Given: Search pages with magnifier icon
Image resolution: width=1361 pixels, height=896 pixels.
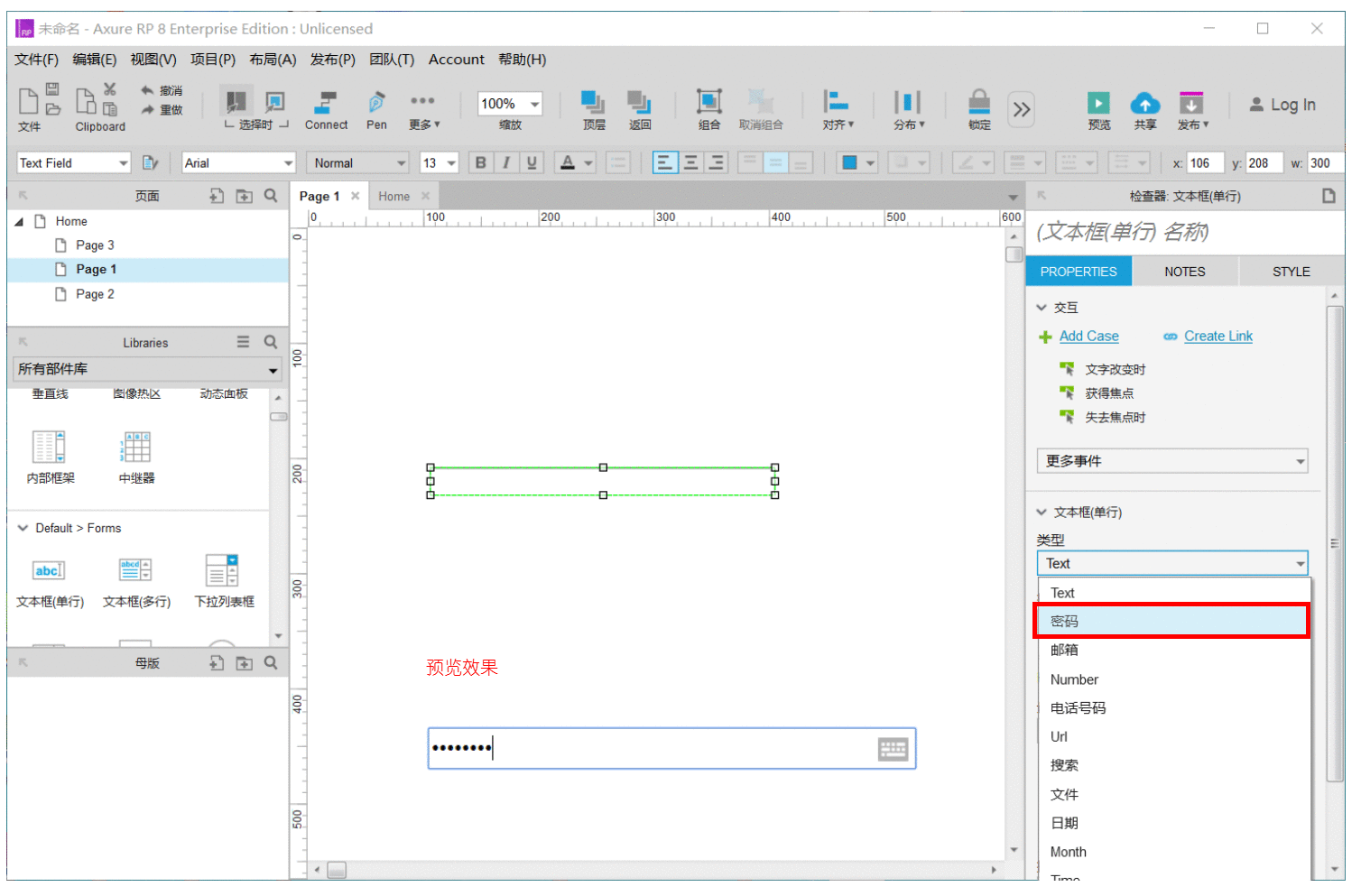Looking at the screenshot, I should 270,196.
